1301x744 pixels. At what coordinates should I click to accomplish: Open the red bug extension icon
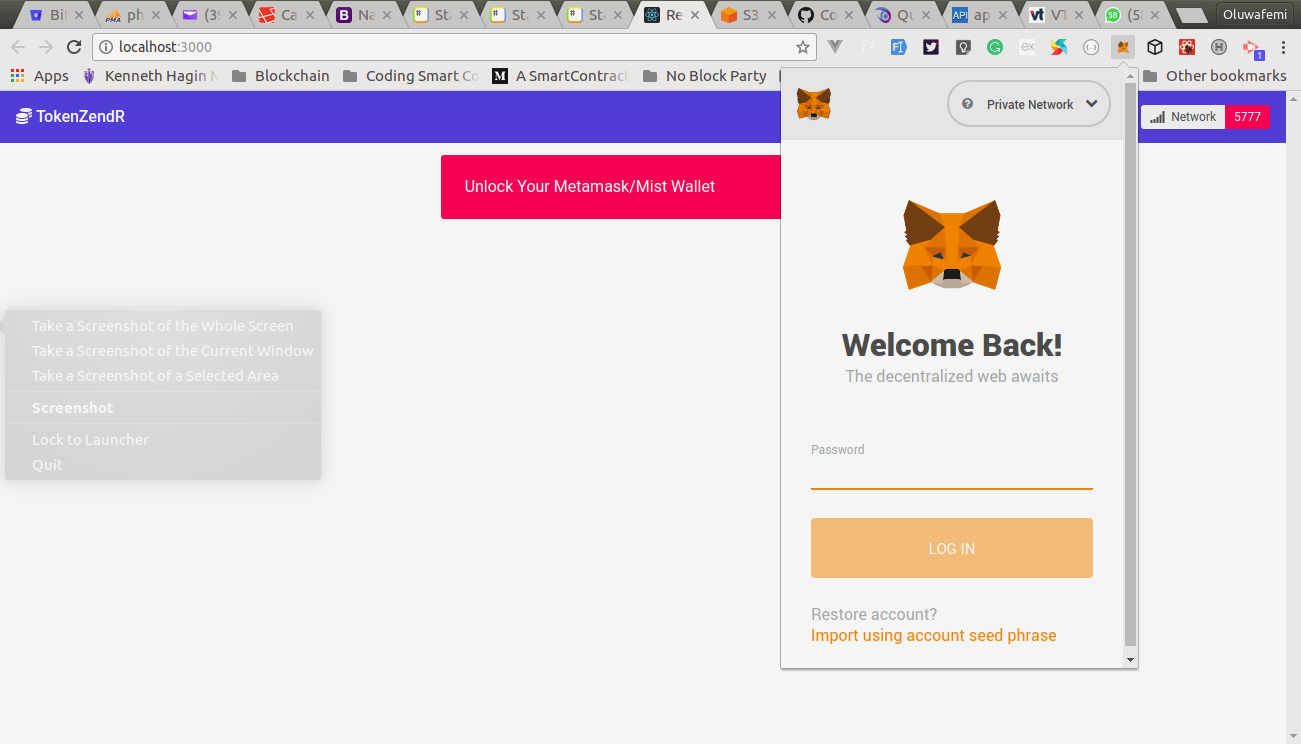pos(1187,47)
